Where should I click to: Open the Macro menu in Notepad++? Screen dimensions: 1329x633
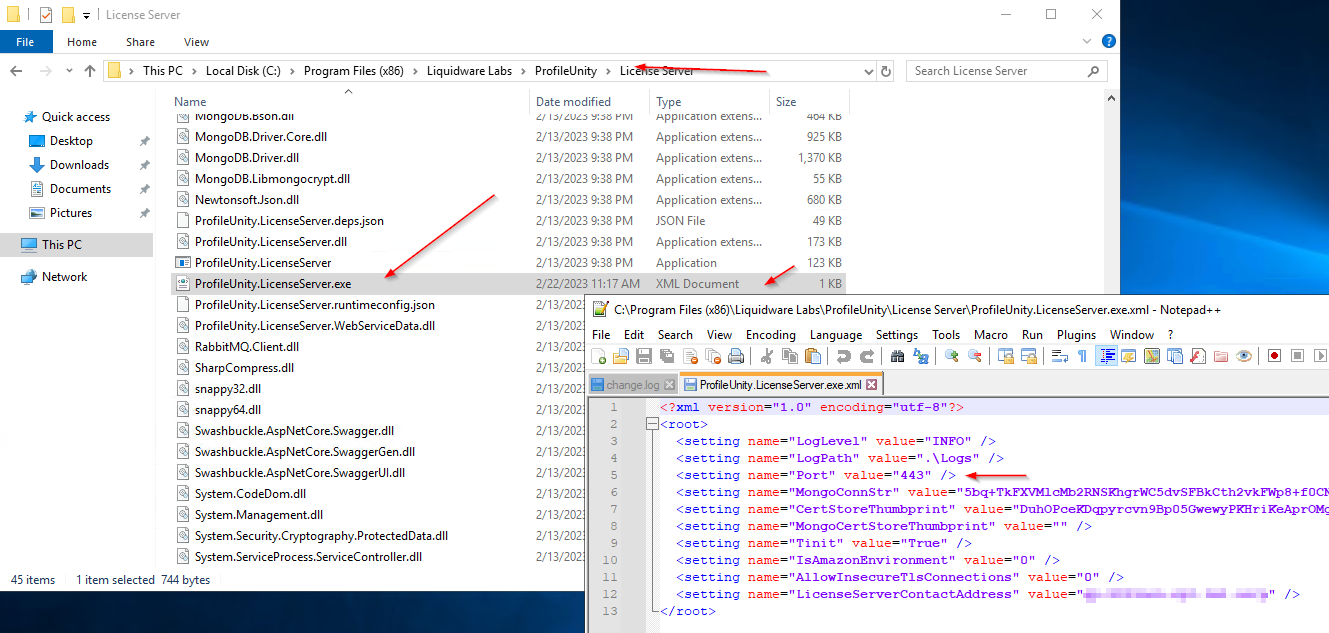point(991,334)
